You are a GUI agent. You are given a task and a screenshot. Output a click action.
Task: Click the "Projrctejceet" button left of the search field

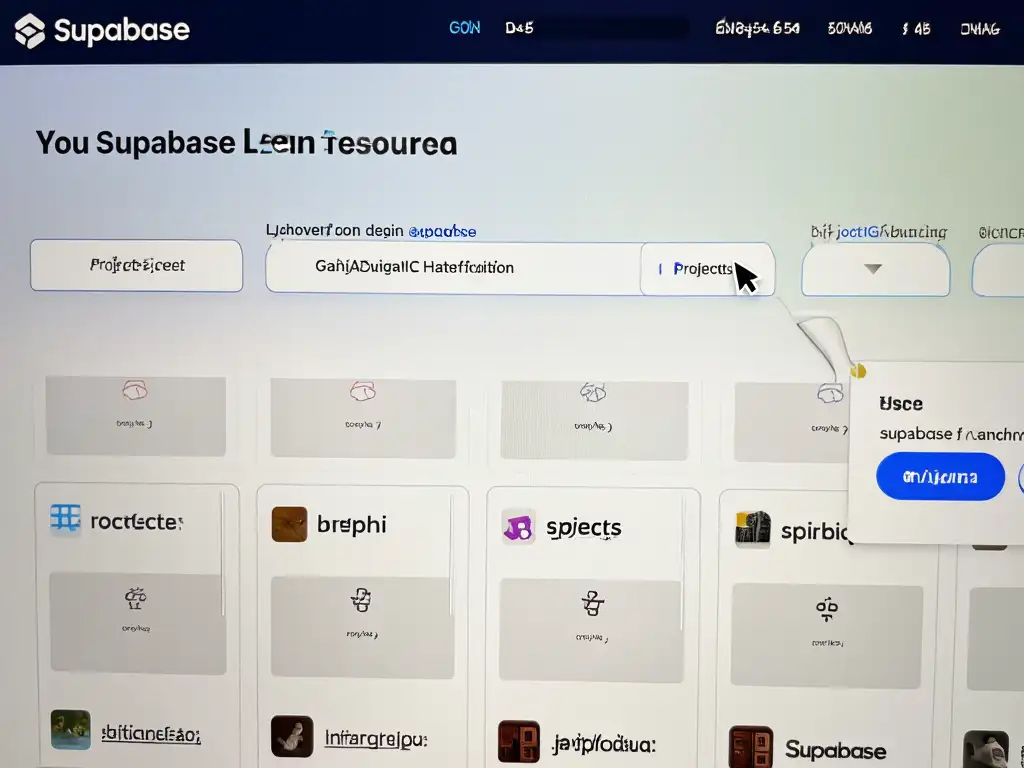coord(136,265)
